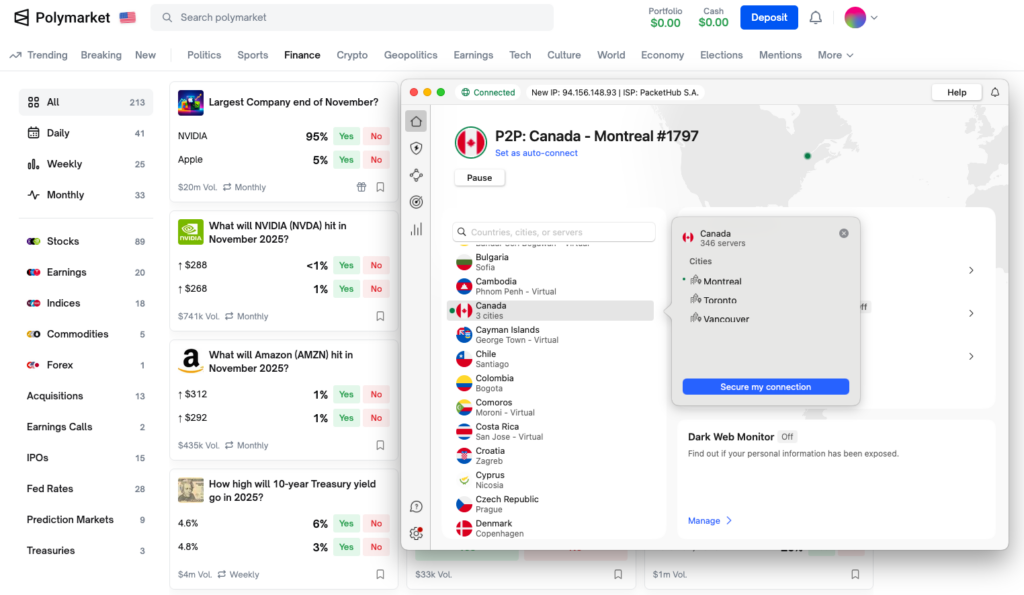The width and height of the screenshot is (1024, 595).
Task: Select Costa Rica from the country list
Action: [550, 431]
